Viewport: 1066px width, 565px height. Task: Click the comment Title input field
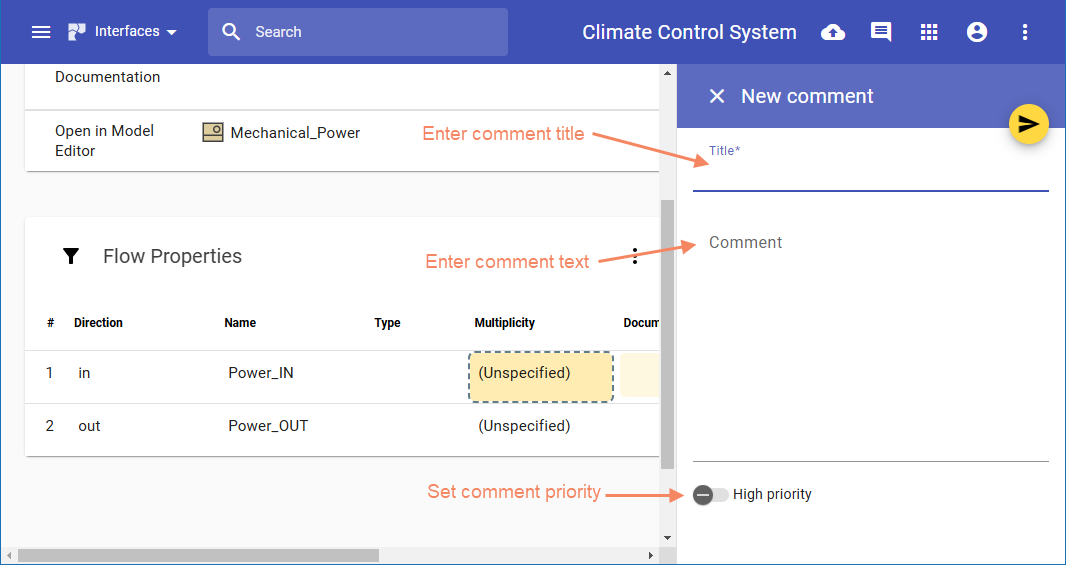click(x=870, y=175)
